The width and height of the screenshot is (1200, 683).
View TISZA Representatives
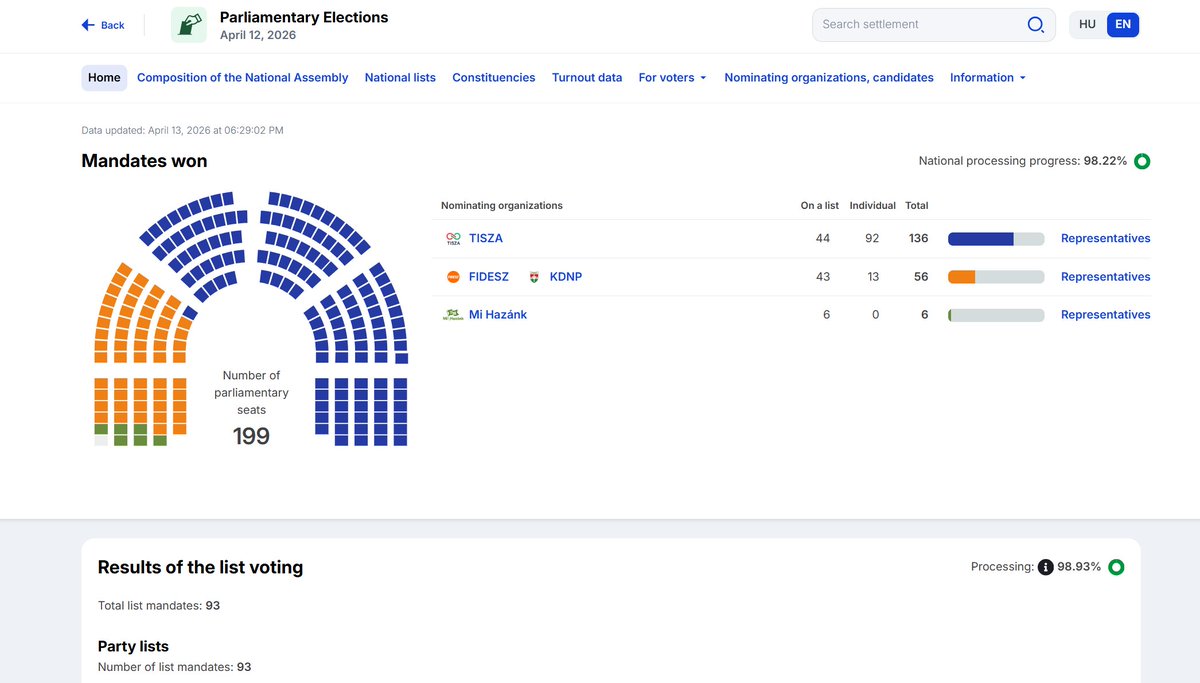point(1106,239)
